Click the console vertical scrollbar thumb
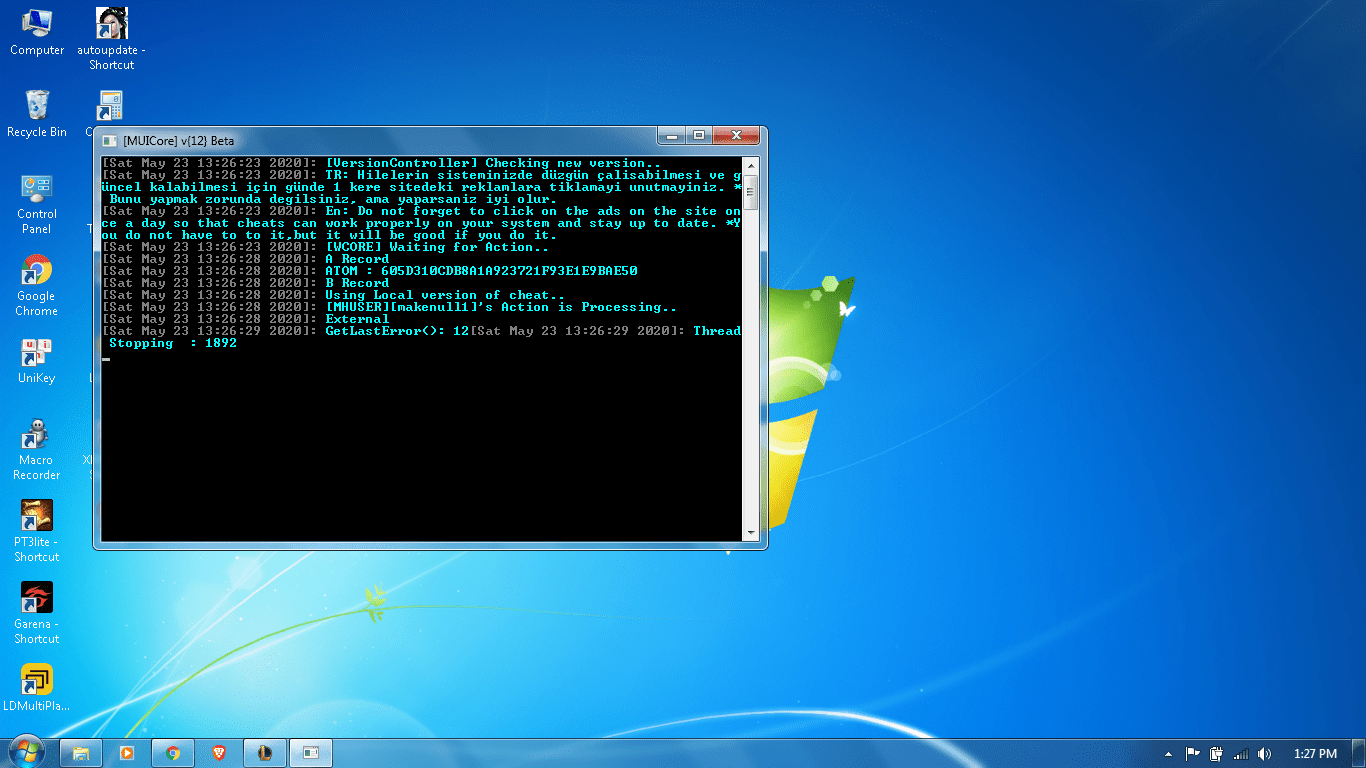This screenshot has width=1366, height=768. 750,191
